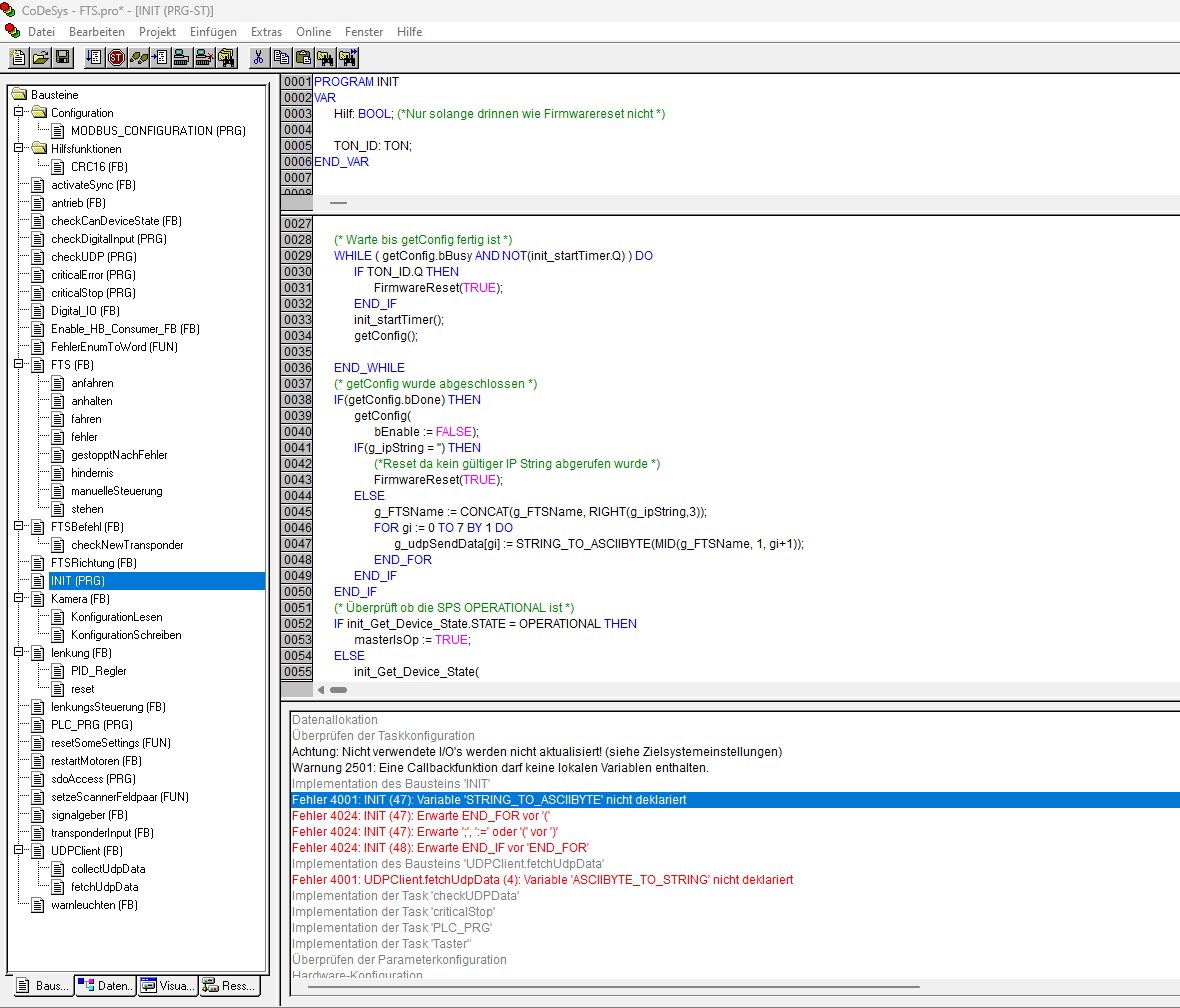Open the Online menu
Viewport: 1180px width, 1008px height.
point(313,32)
